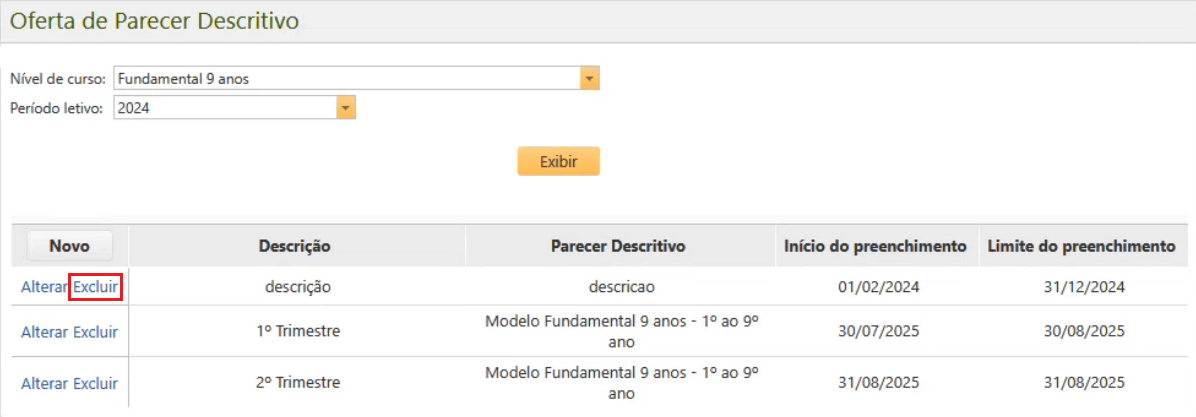Click Excluir for the 2º Trimestre row

point(95,383)
